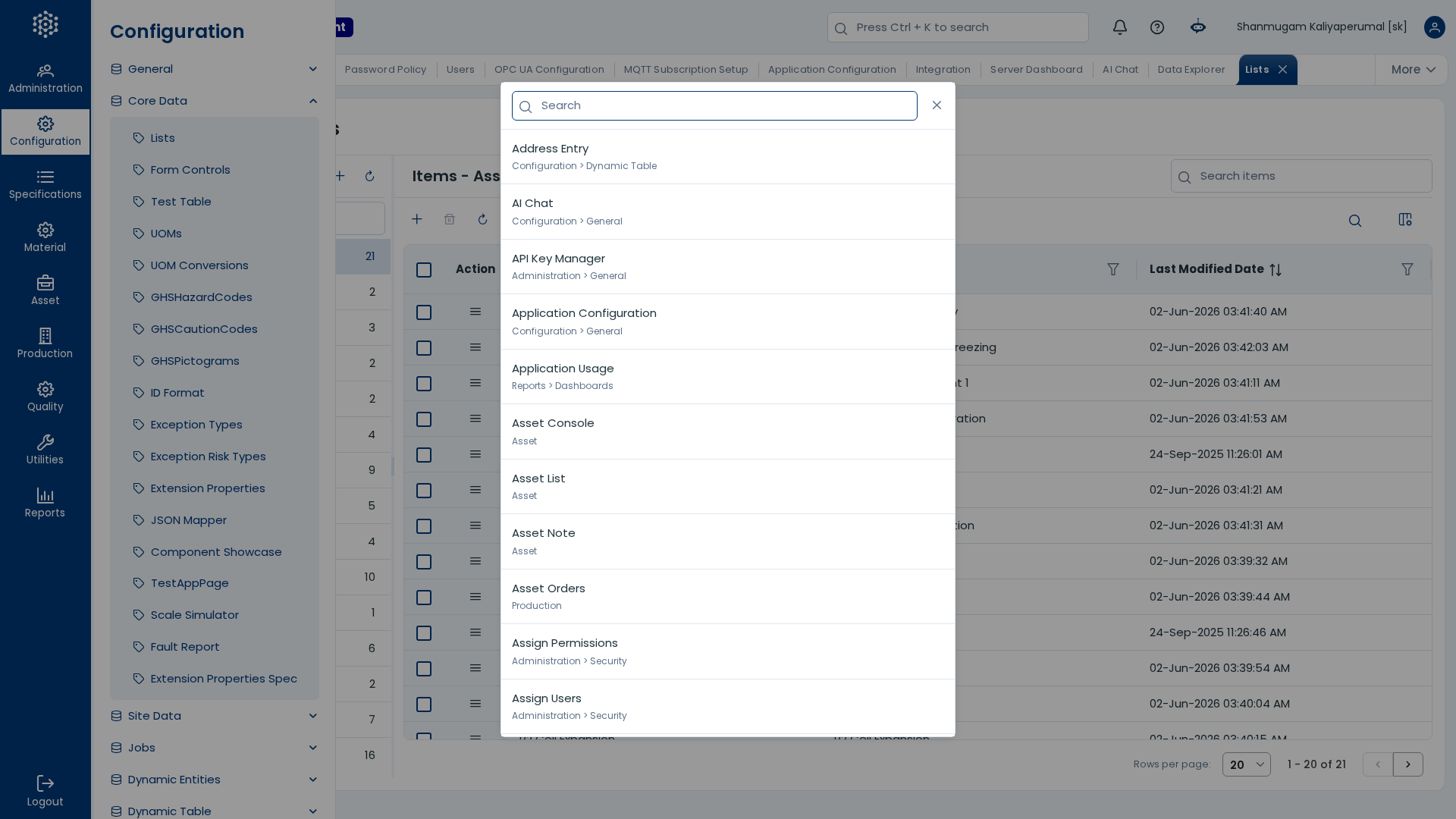Open the Utilities module
Viewport: 1456px width, 819px height.
(45, 450)
